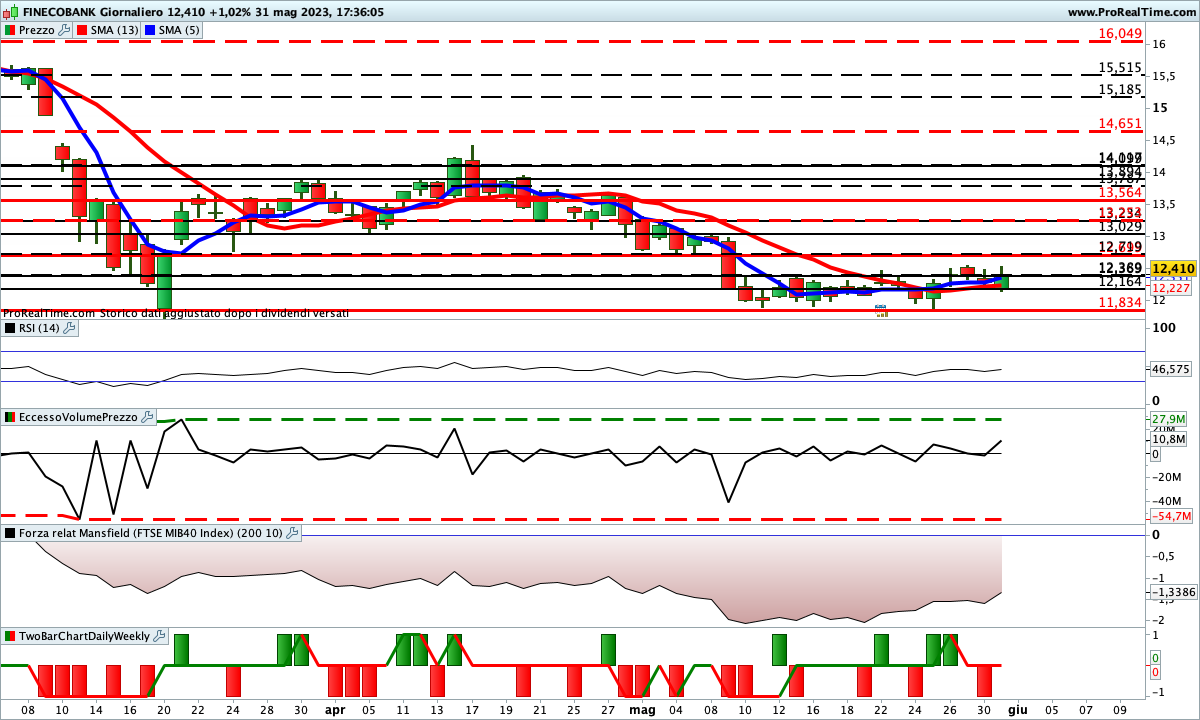Open the www.ProRealTime.com link
This screenshot has width=1200, height=720.
1132,12
